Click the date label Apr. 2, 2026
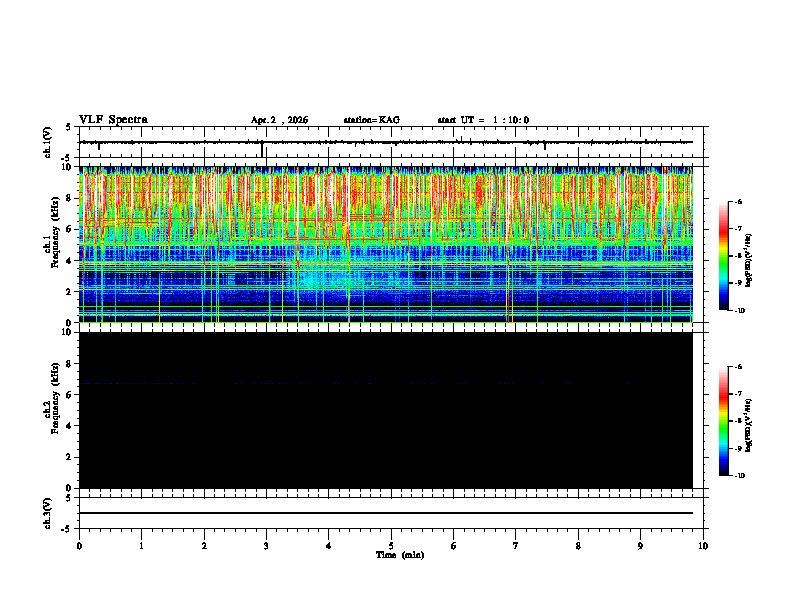This screenshot has width=792, height=612. 279,120
